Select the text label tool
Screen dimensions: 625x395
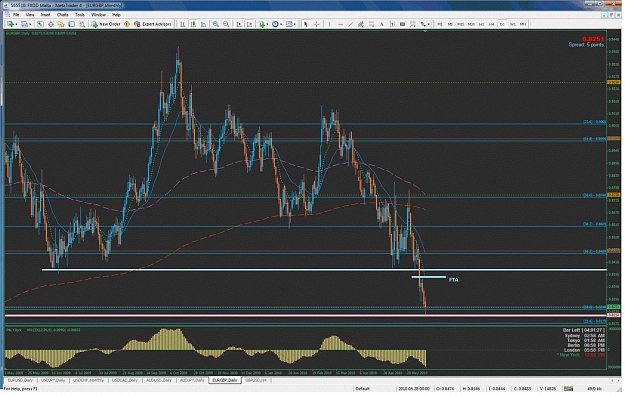click(x=392, y=24)
